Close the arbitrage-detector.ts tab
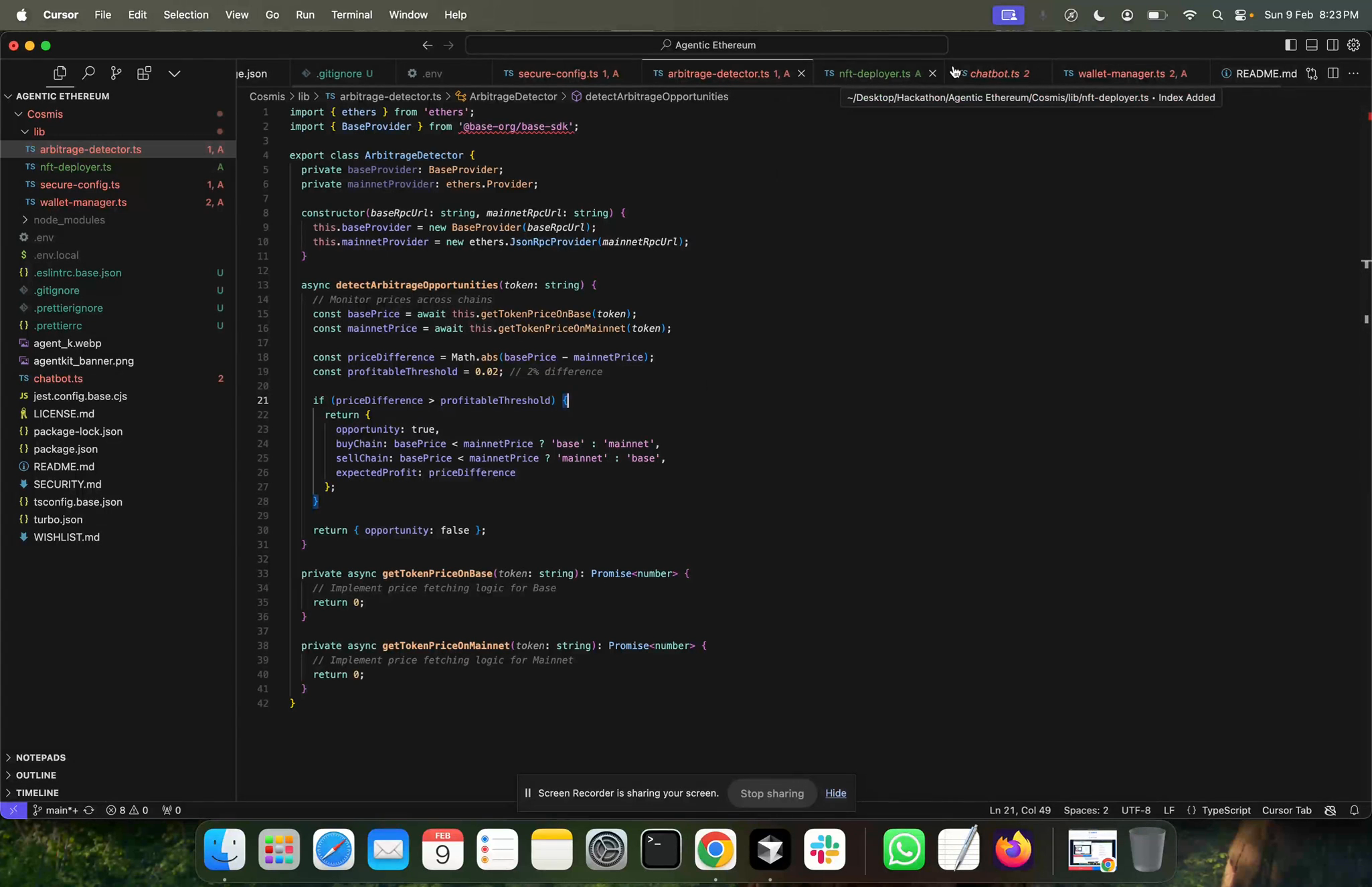Viewport: 1372px width, 887px height. click(801, 74)
